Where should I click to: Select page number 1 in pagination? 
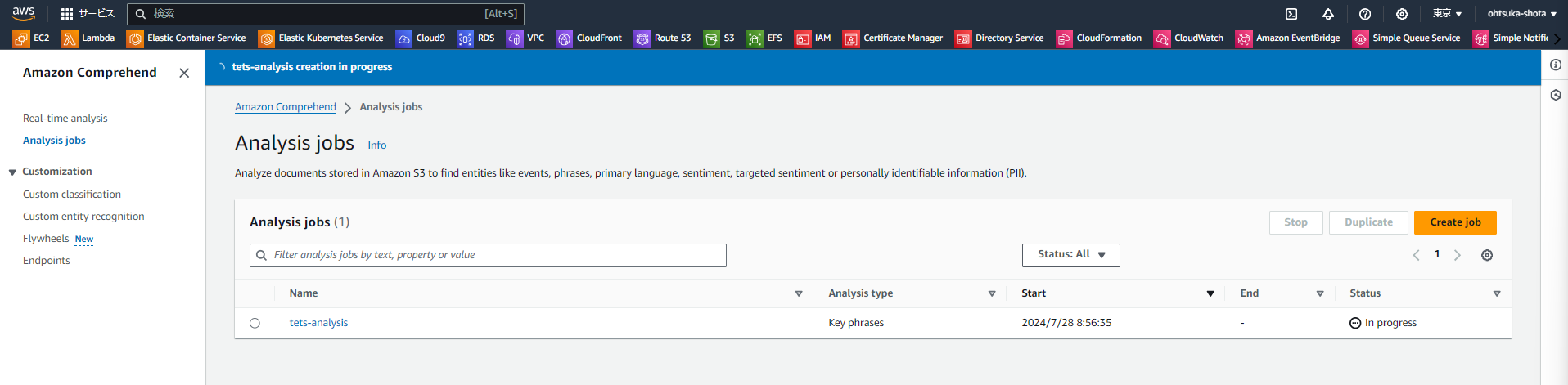pyautogui.click(x=1437, y=254)
